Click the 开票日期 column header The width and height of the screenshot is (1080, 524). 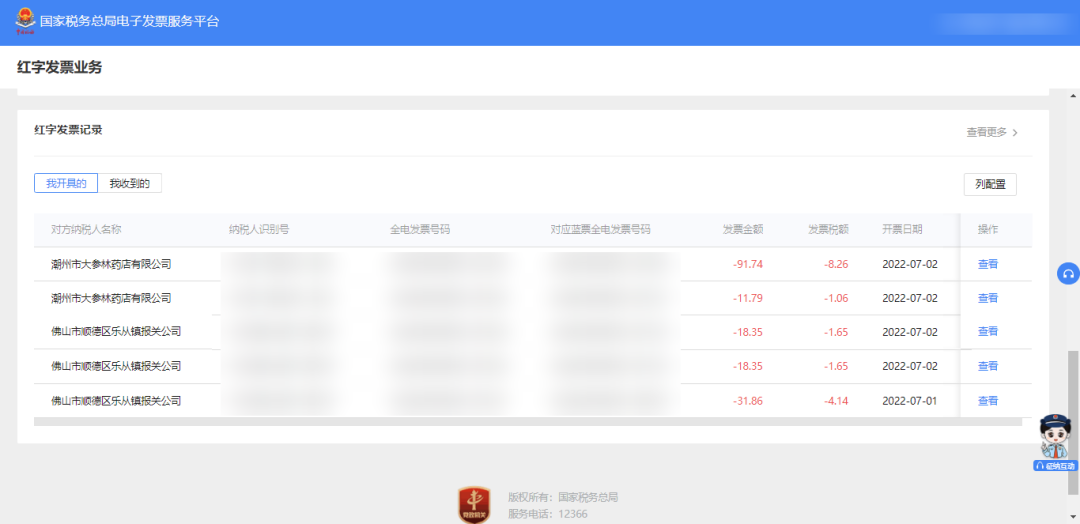(902, 229)
